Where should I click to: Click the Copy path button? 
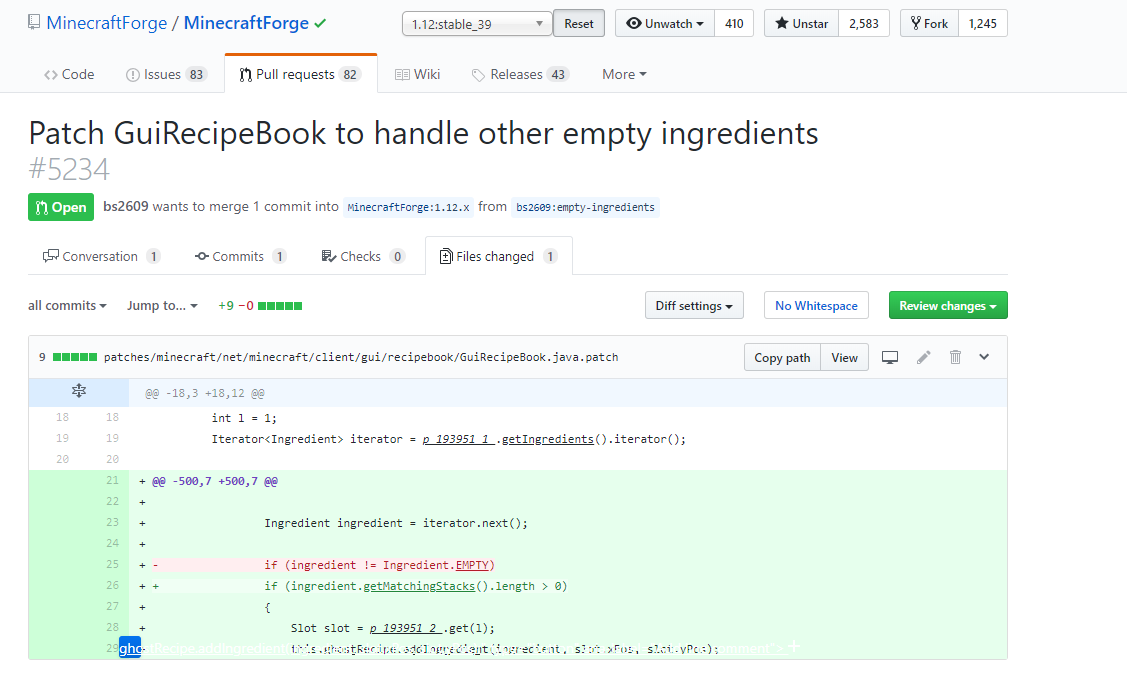point(782,358)
